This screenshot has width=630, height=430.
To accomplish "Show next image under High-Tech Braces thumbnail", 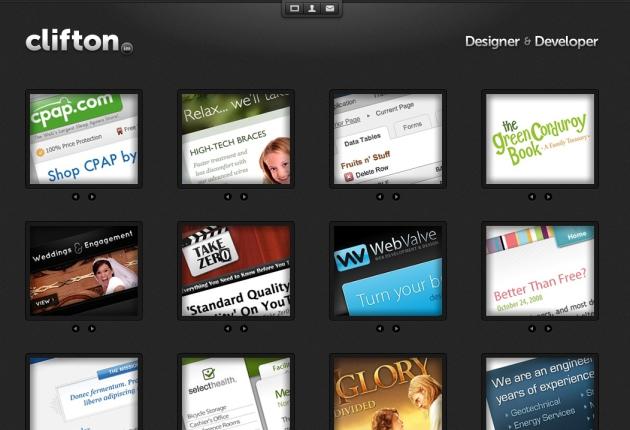I will point(244,197).
